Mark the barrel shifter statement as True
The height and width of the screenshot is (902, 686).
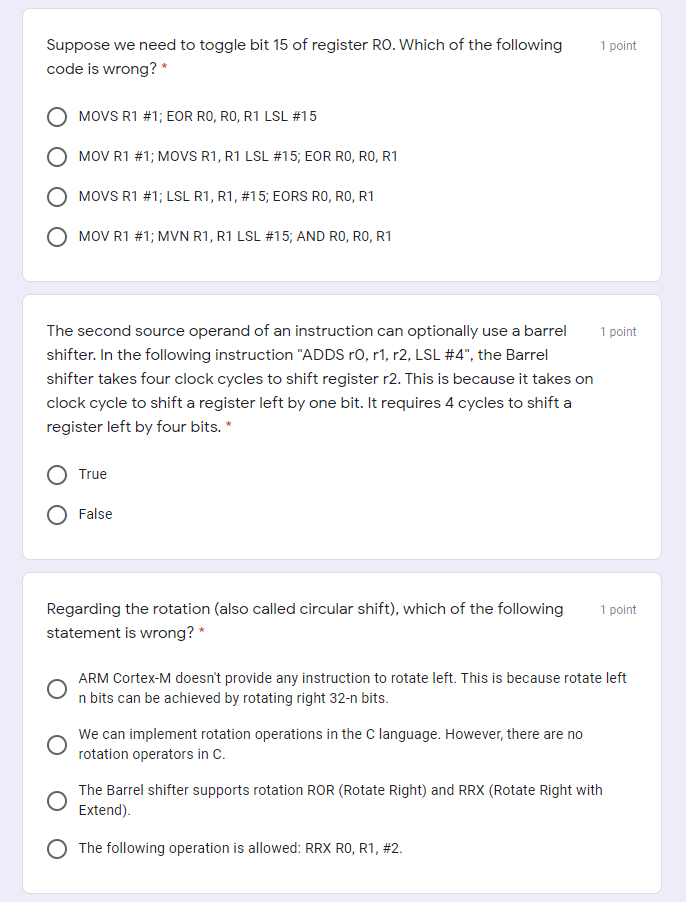coord(58,475)
